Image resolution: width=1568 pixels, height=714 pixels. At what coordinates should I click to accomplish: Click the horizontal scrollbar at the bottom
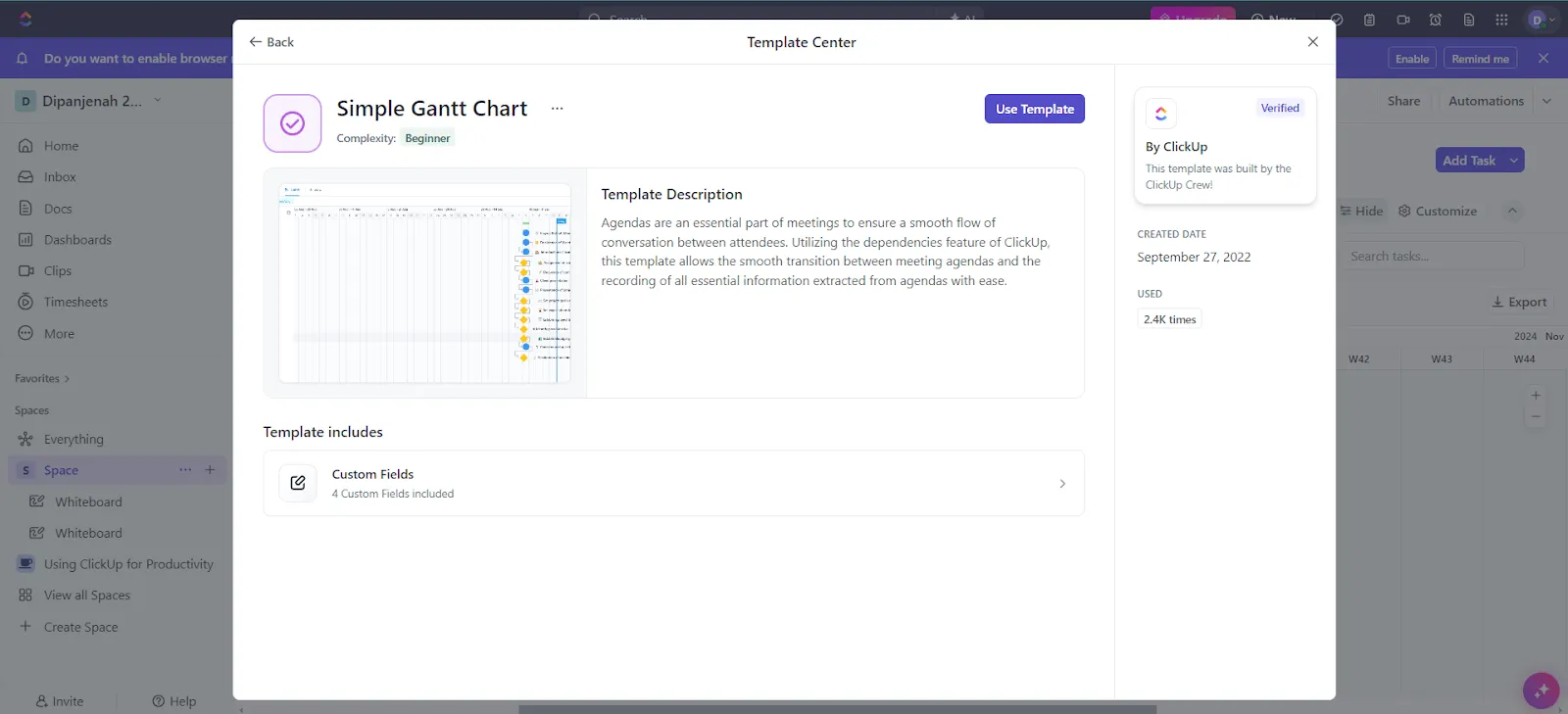(838, 709)
